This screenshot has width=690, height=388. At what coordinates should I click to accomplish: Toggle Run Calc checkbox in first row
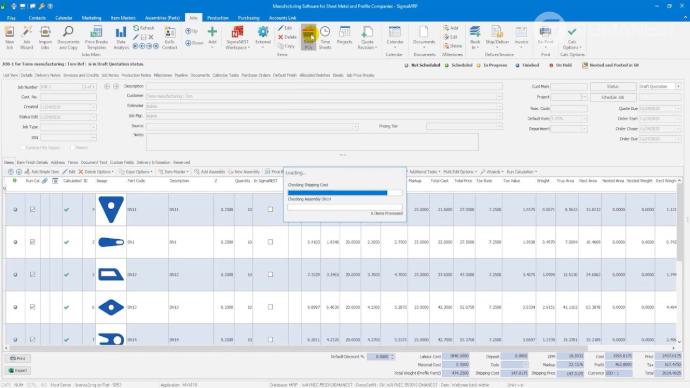pyautogui.click(x=33, y=209)
